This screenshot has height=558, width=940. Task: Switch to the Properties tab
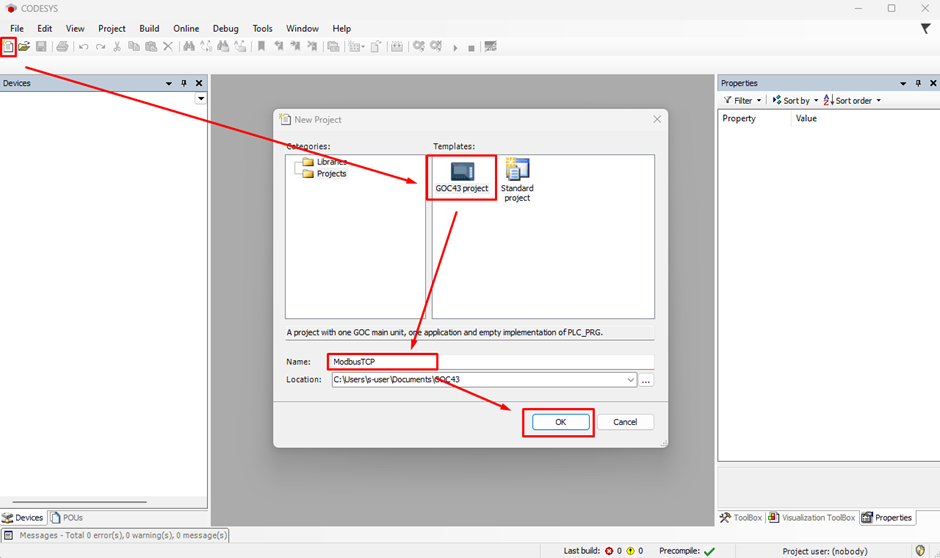tap(887, 518)
